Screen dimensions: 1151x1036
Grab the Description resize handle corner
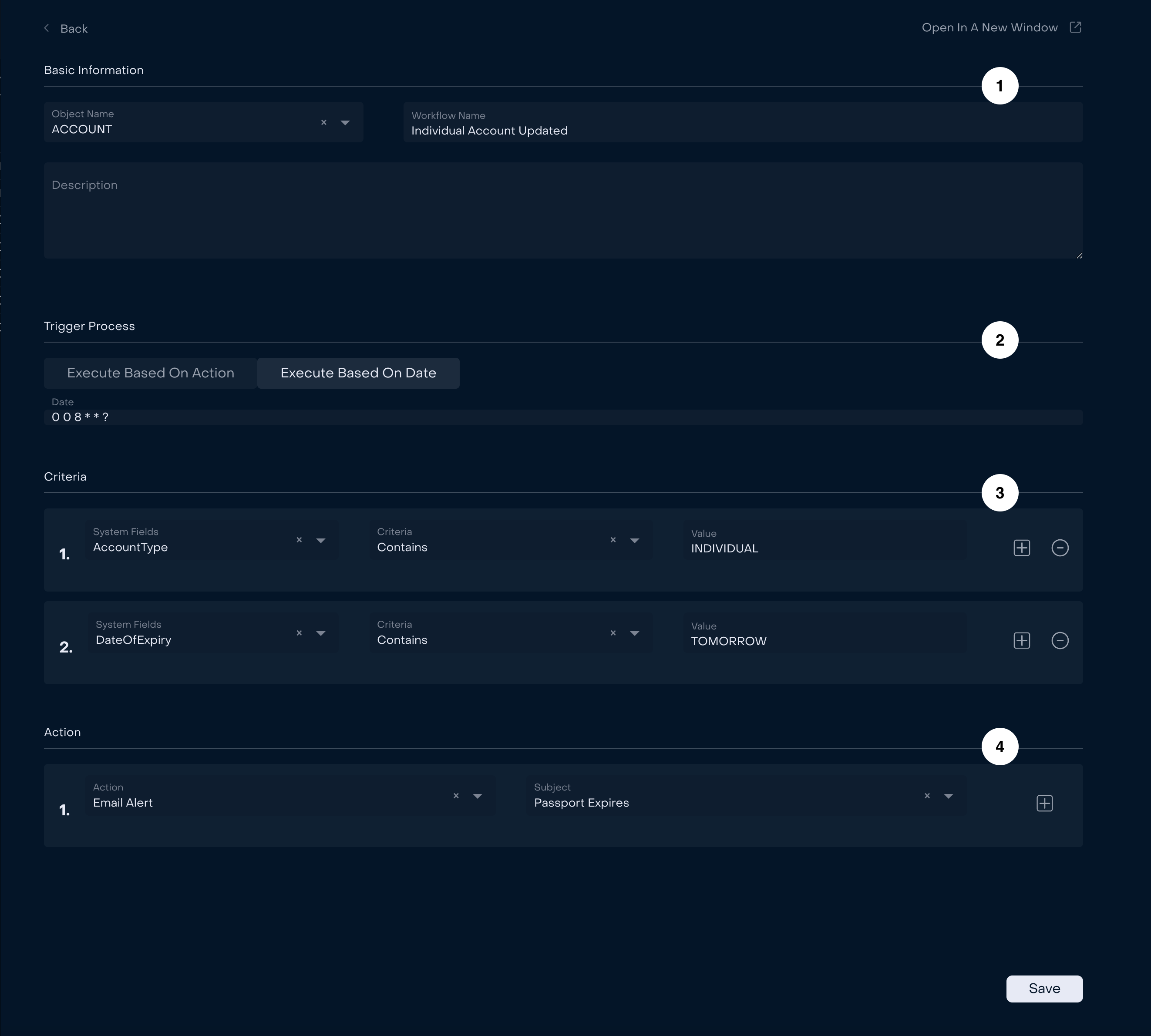(1079, 256)
